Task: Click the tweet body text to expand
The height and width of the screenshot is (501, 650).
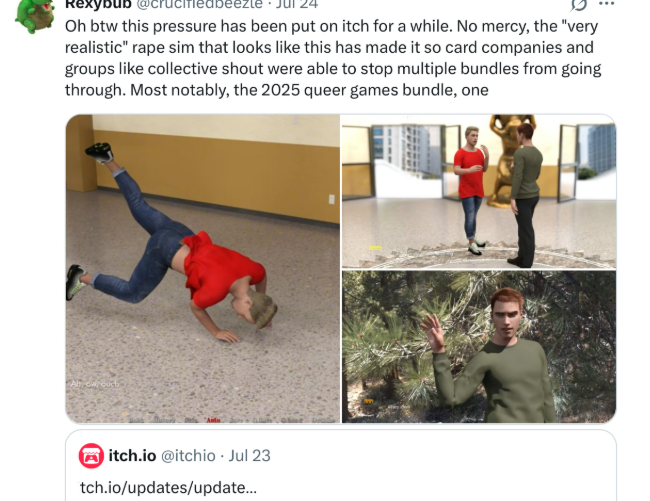Action: click(333, 58)
